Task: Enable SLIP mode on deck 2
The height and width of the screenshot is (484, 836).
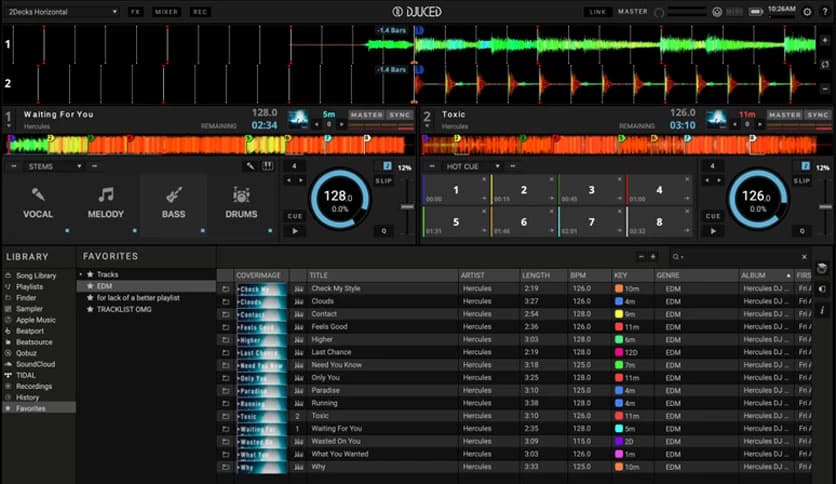Action: pyautogui.click(x=804, y=179)
